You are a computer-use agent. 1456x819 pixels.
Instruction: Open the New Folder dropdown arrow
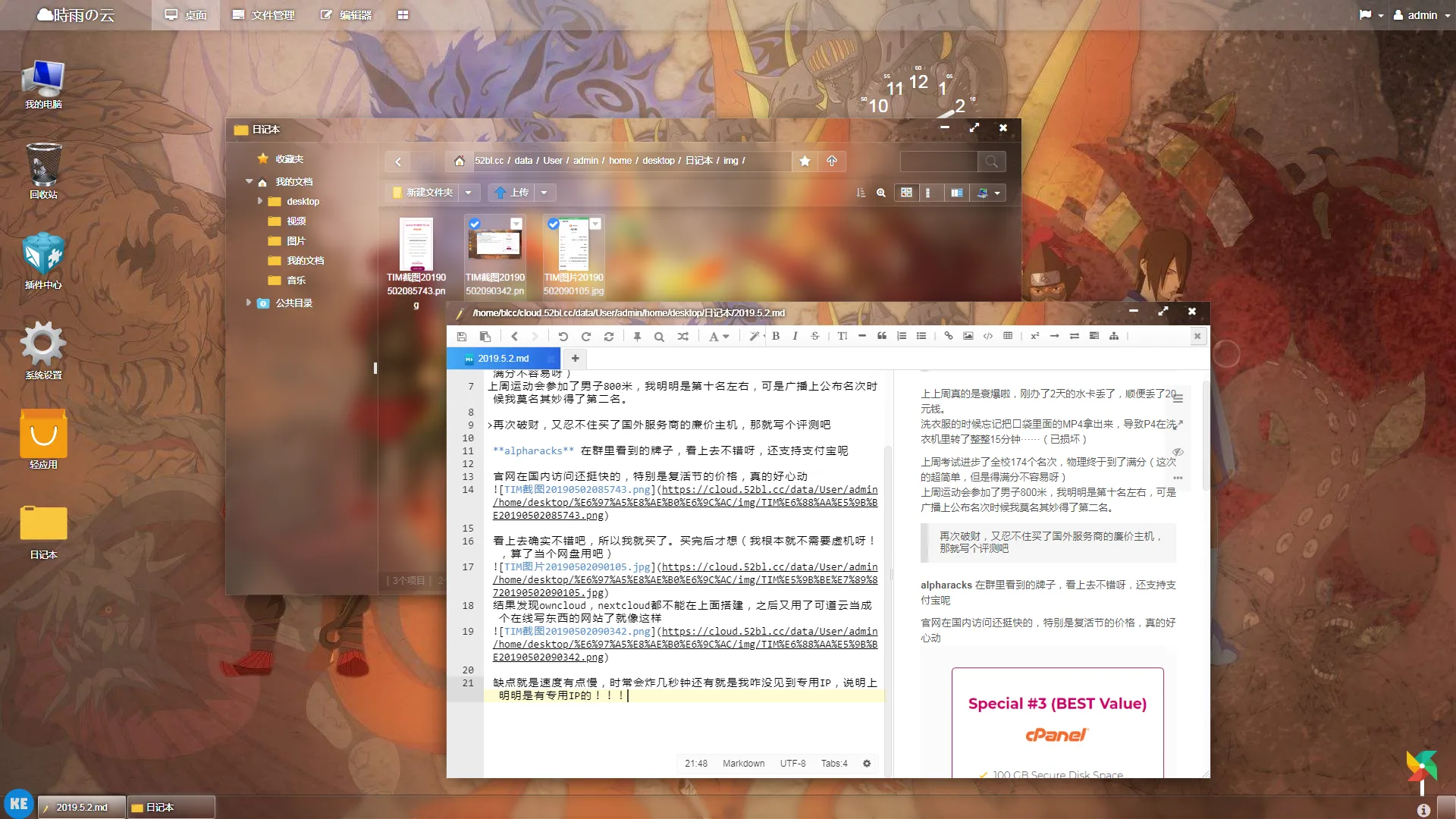(x=469, y=193)
